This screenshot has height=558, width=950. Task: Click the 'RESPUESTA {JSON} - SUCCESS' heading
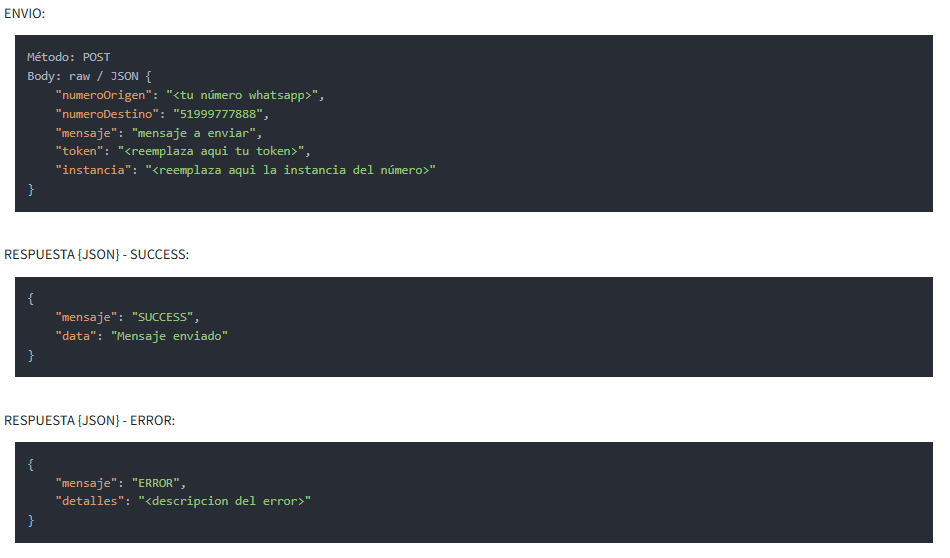click(97, 255)
